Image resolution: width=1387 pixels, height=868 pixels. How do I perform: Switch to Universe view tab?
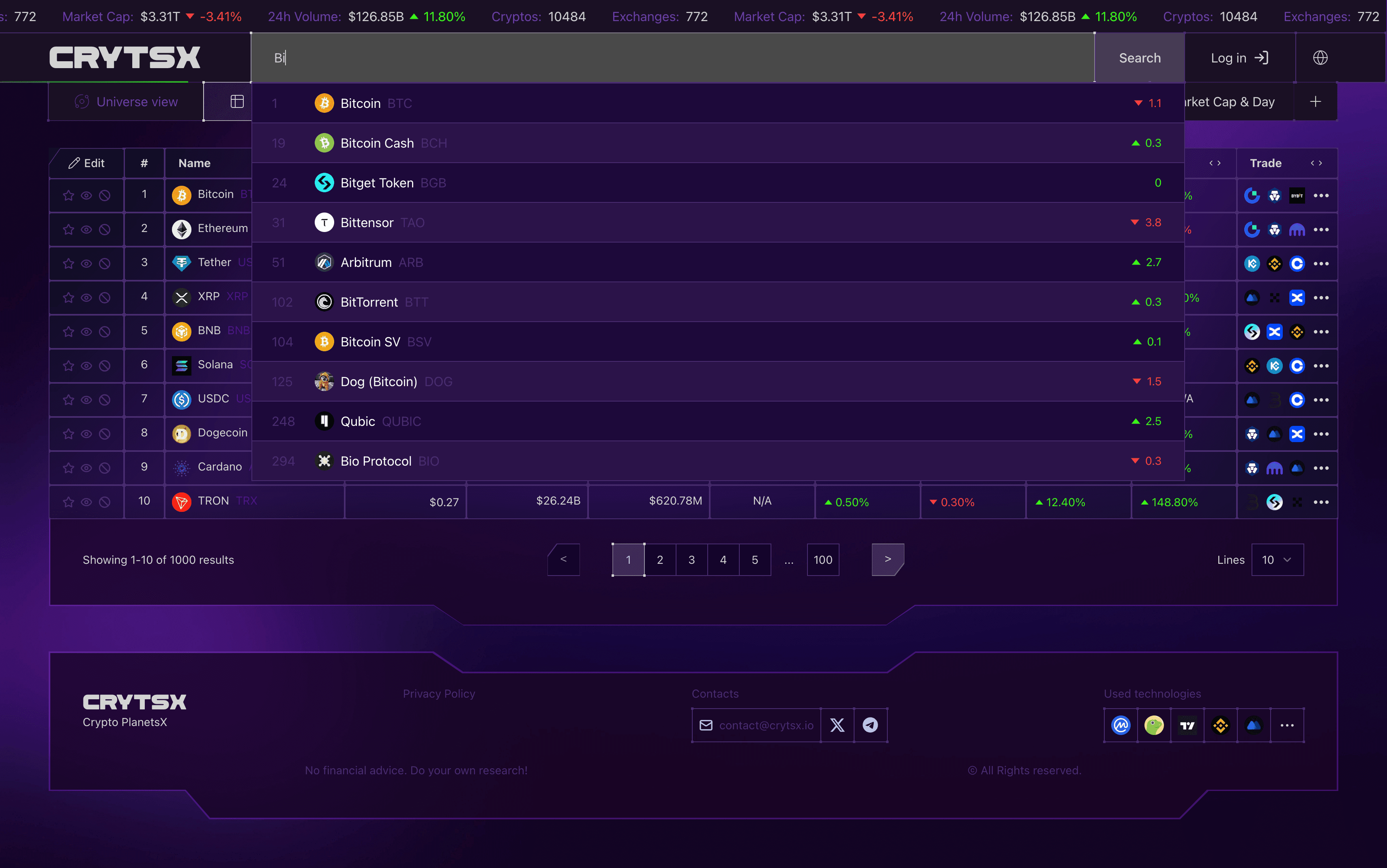coord(126,102)
